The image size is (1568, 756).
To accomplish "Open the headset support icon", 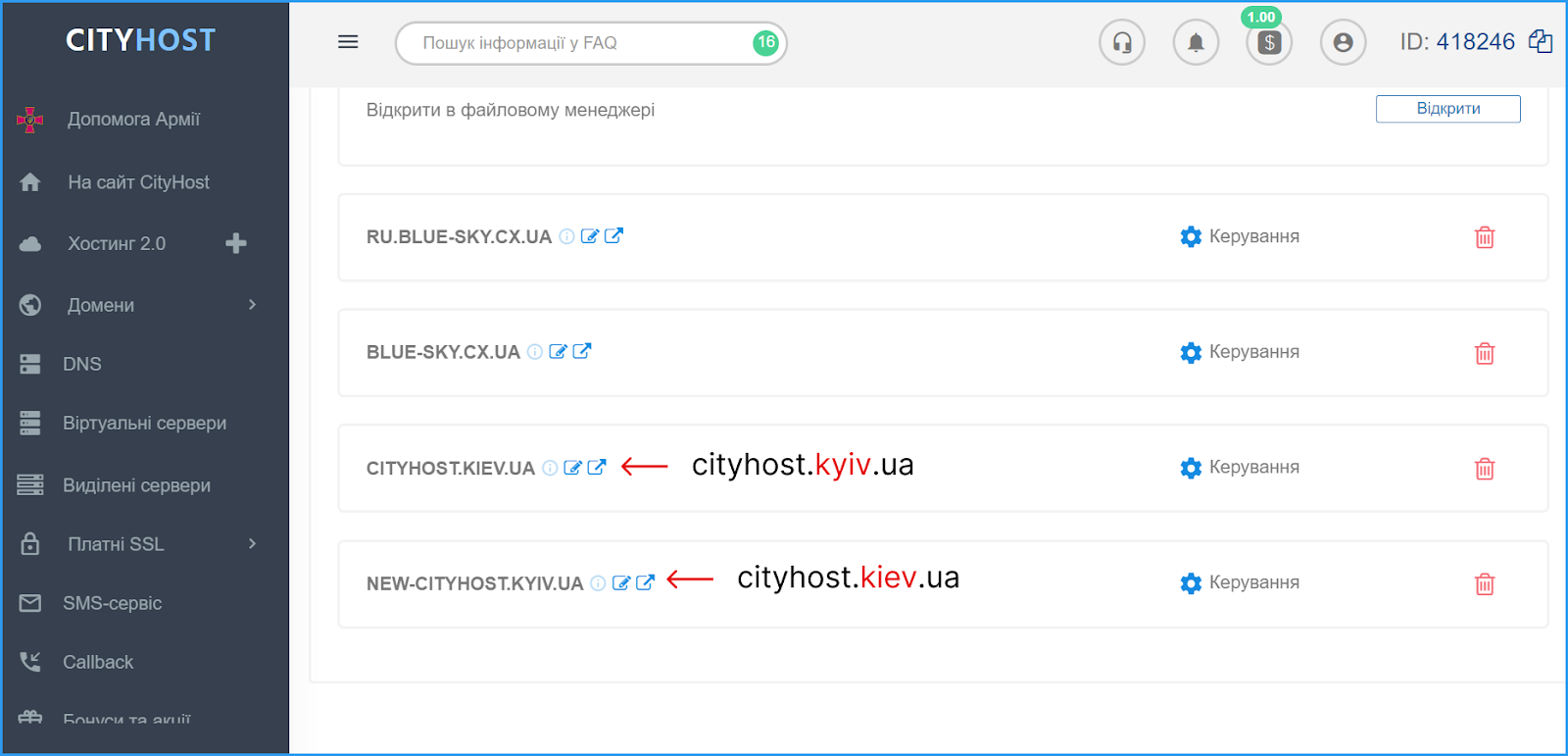I will click(1122, 43).
